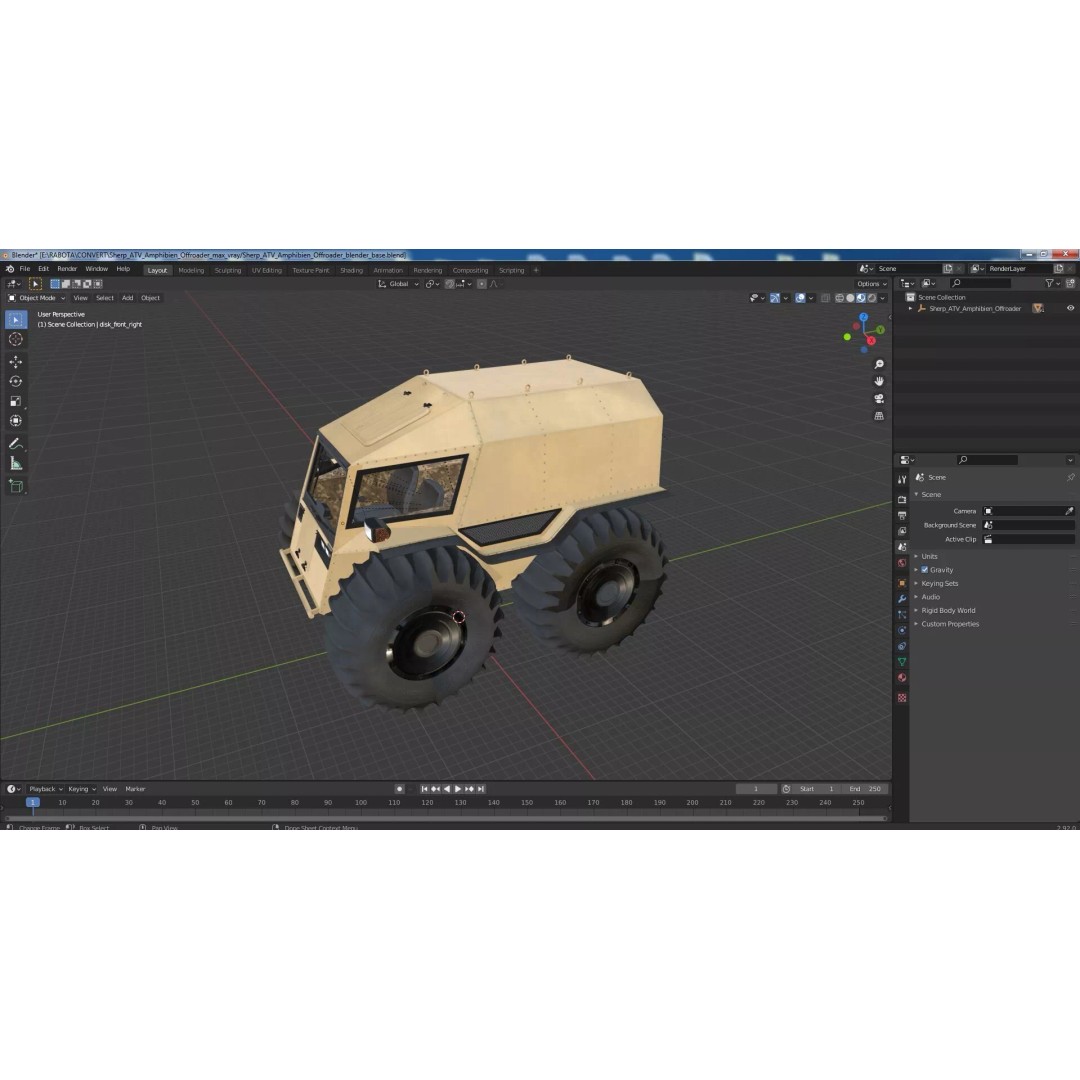Activate the Select Box tool

pyautogui.click(x=16, y=320)
